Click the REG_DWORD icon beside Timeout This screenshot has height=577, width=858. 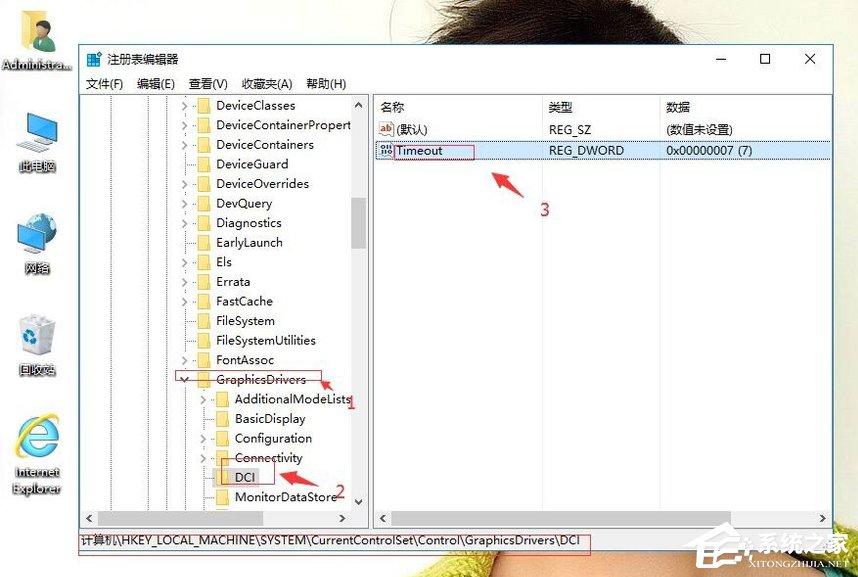pos(386,150)
